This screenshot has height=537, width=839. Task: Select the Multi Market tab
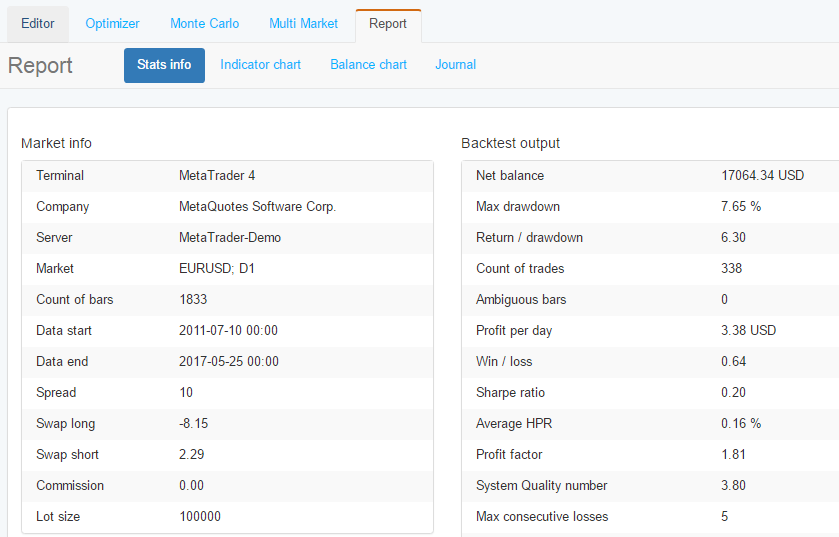304,24
